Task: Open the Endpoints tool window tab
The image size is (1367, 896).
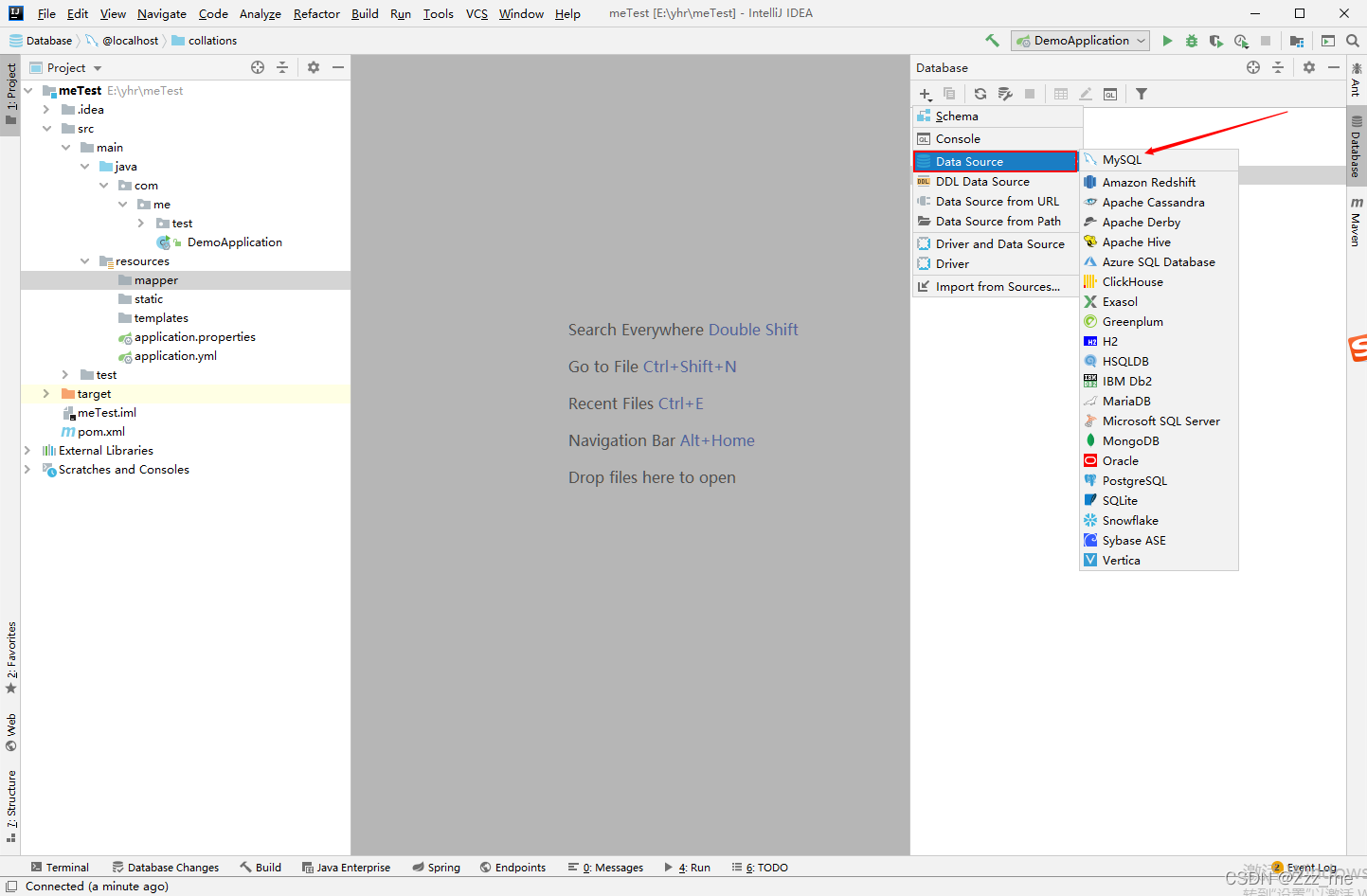Action: (513, 867)
